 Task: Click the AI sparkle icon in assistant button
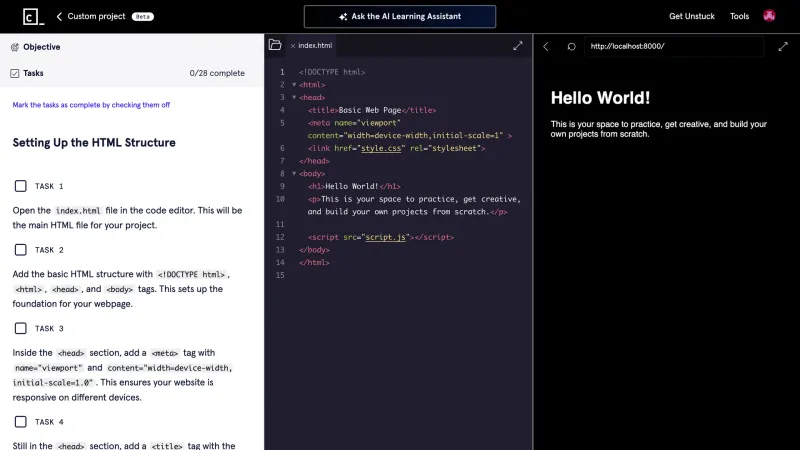pos(343,17)
